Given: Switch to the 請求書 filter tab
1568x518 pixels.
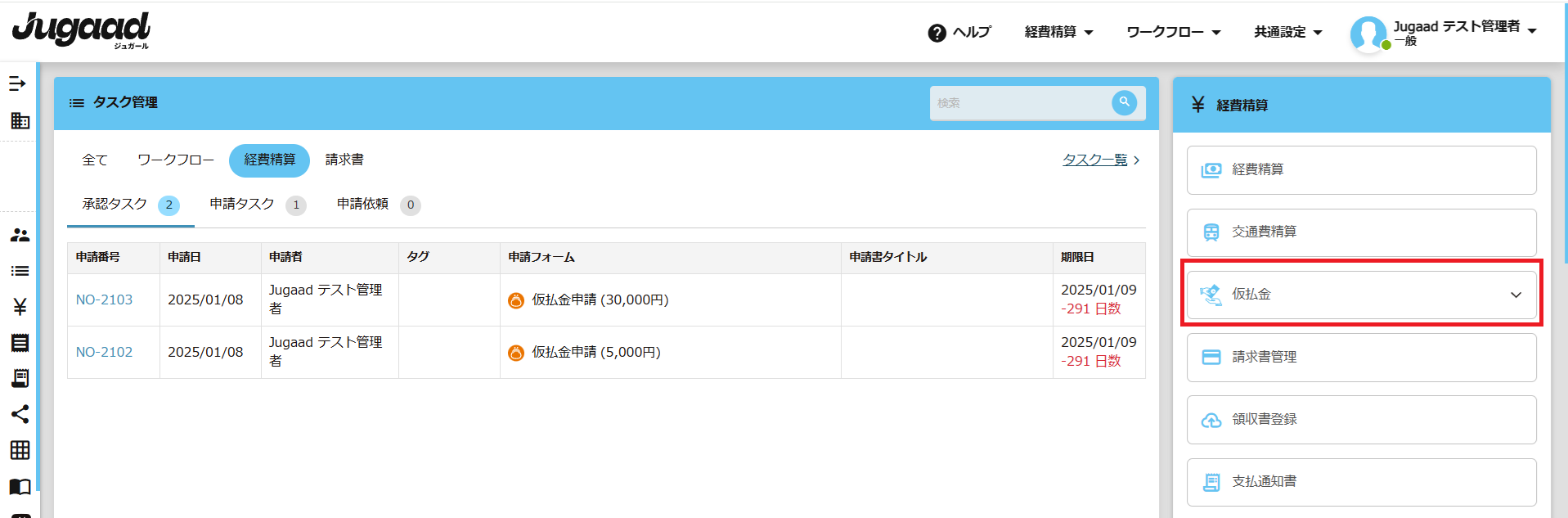Looking at the screenshot, I should click(344, 160).
